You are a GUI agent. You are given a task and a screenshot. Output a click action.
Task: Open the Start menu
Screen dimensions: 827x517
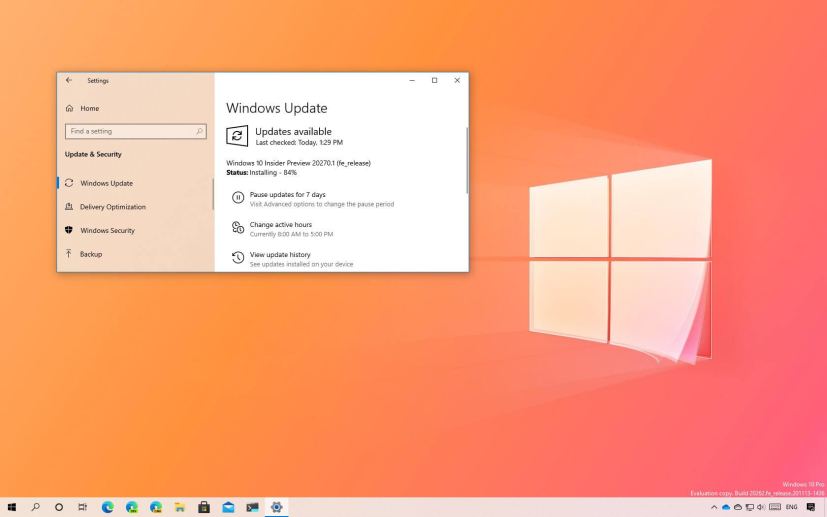click(x=11, y=507)
